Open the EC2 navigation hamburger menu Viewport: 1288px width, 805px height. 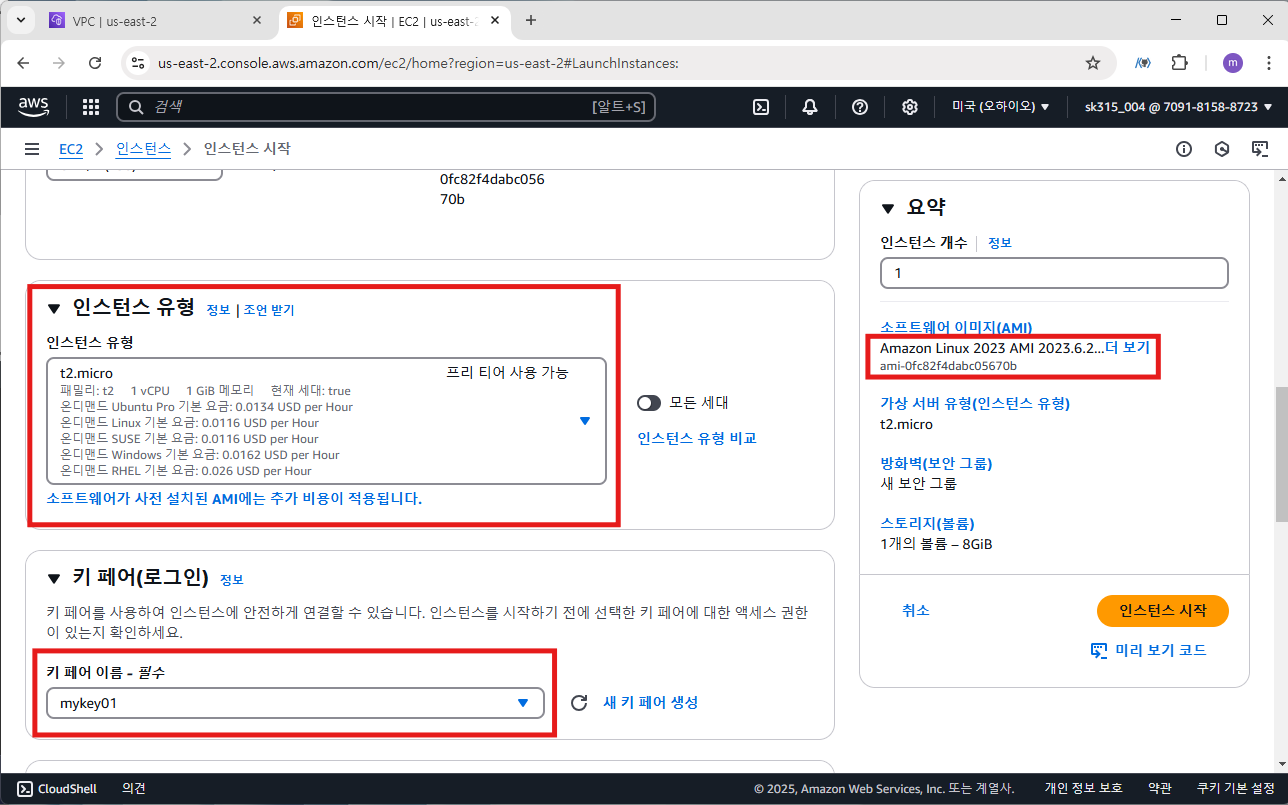[x=32, y=149]
